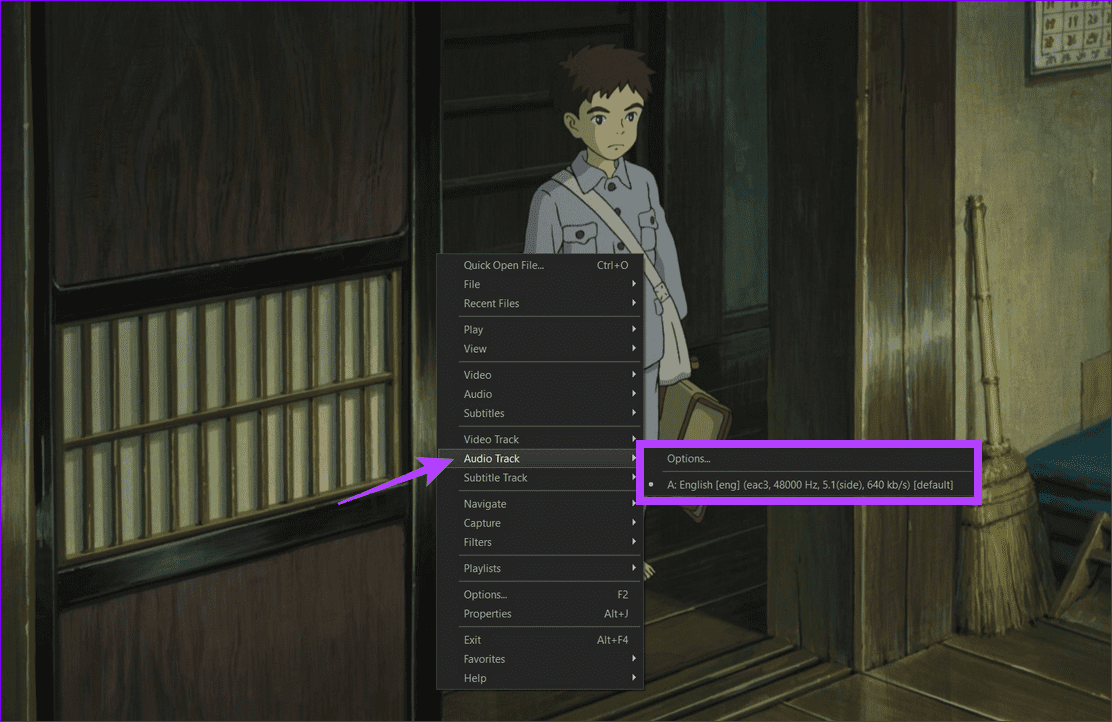Choose Exit from the context menu
The image size is (1112, 722).
[540, 640]
